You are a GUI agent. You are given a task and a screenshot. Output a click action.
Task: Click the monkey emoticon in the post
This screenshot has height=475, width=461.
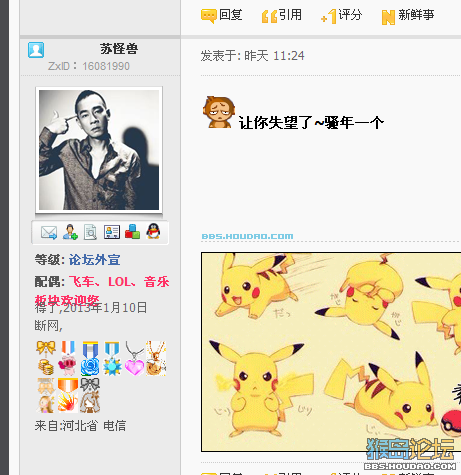tap(219, 112)
